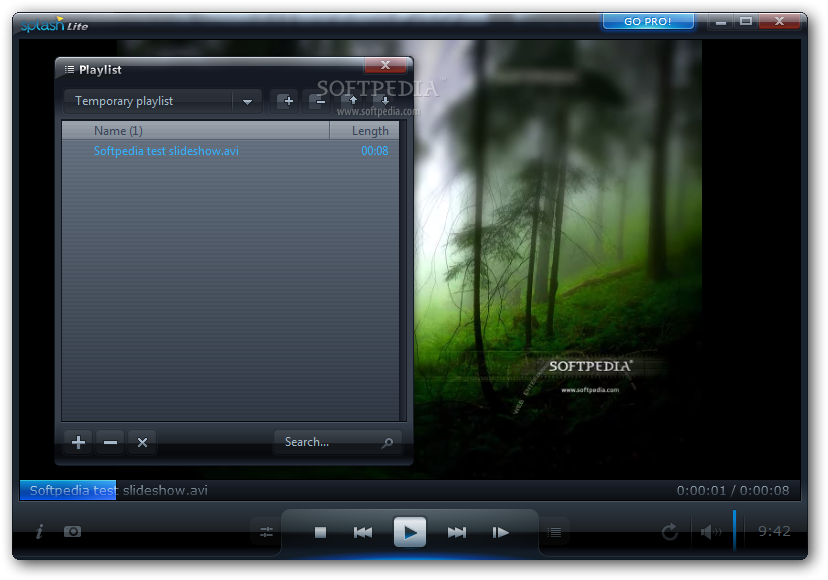Expand the Temporary playlist dropdown
Screen dimensions: 828x580
(247, 101)
